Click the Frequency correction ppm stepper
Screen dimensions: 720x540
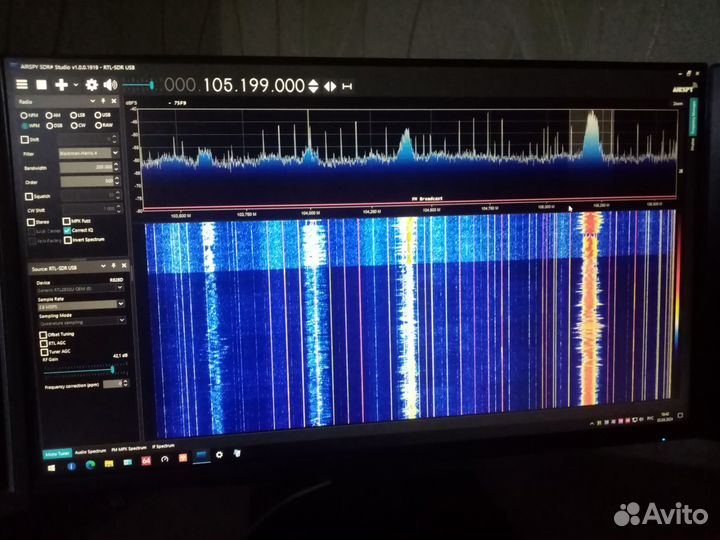[x=126, y=383]
